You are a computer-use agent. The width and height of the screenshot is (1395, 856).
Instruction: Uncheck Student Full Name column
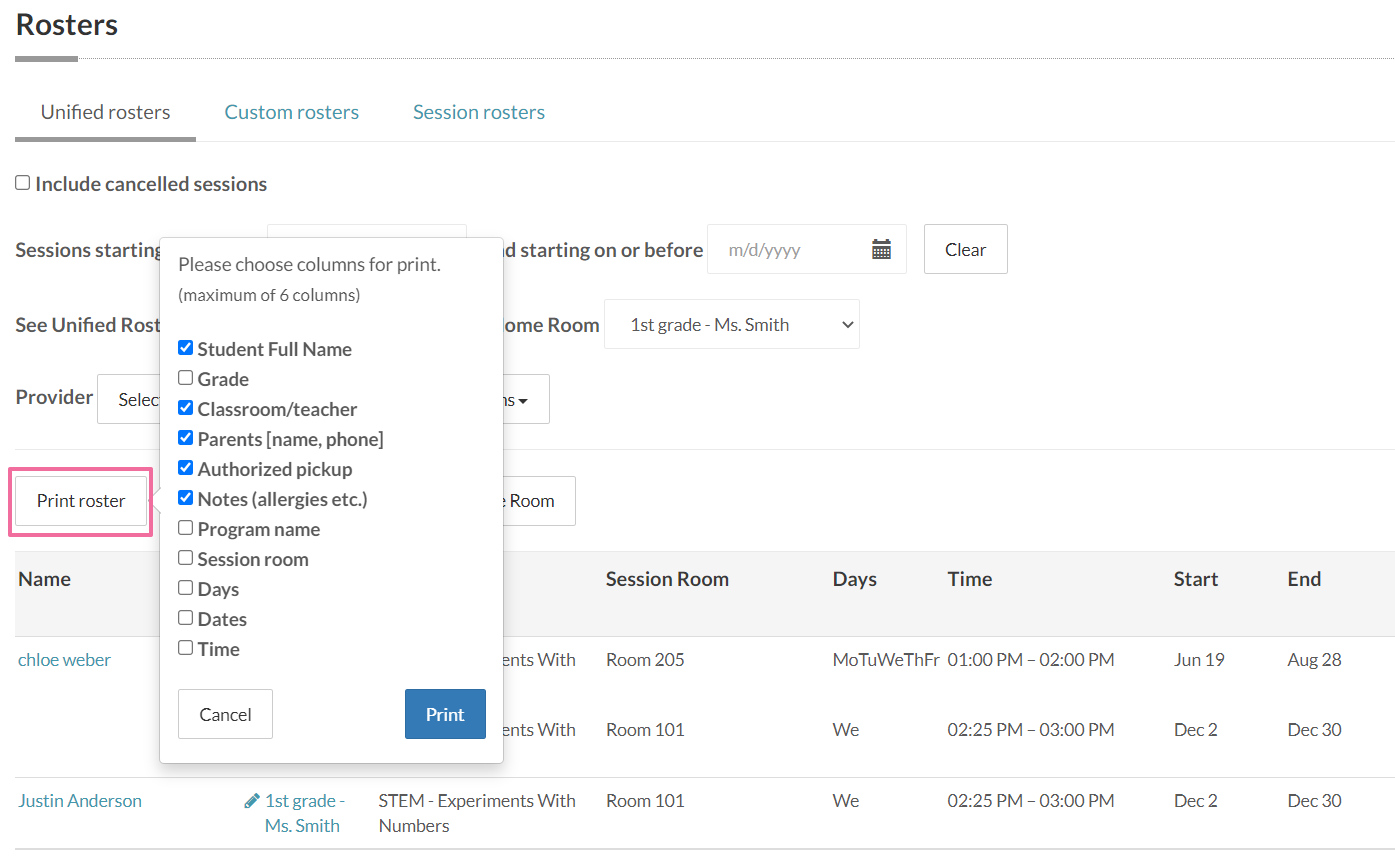tap(185, 348)
